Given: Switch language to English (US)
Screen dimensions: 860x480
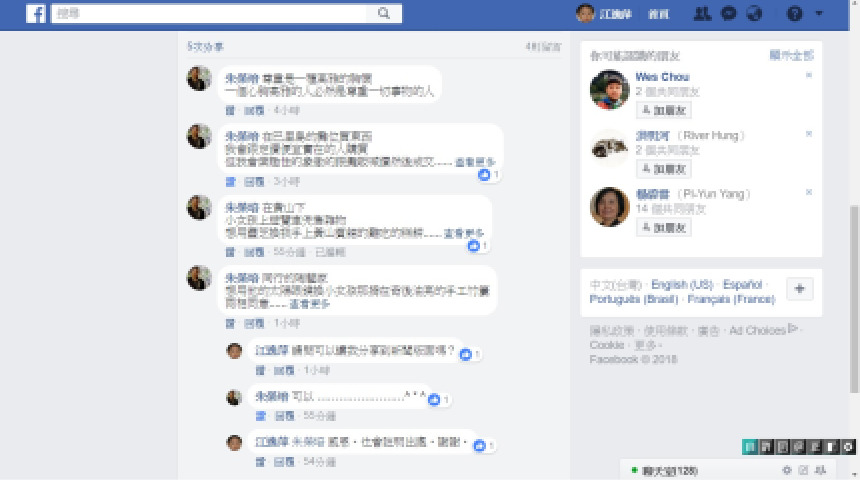Looking at the screenshot, I should pos(682,284).
